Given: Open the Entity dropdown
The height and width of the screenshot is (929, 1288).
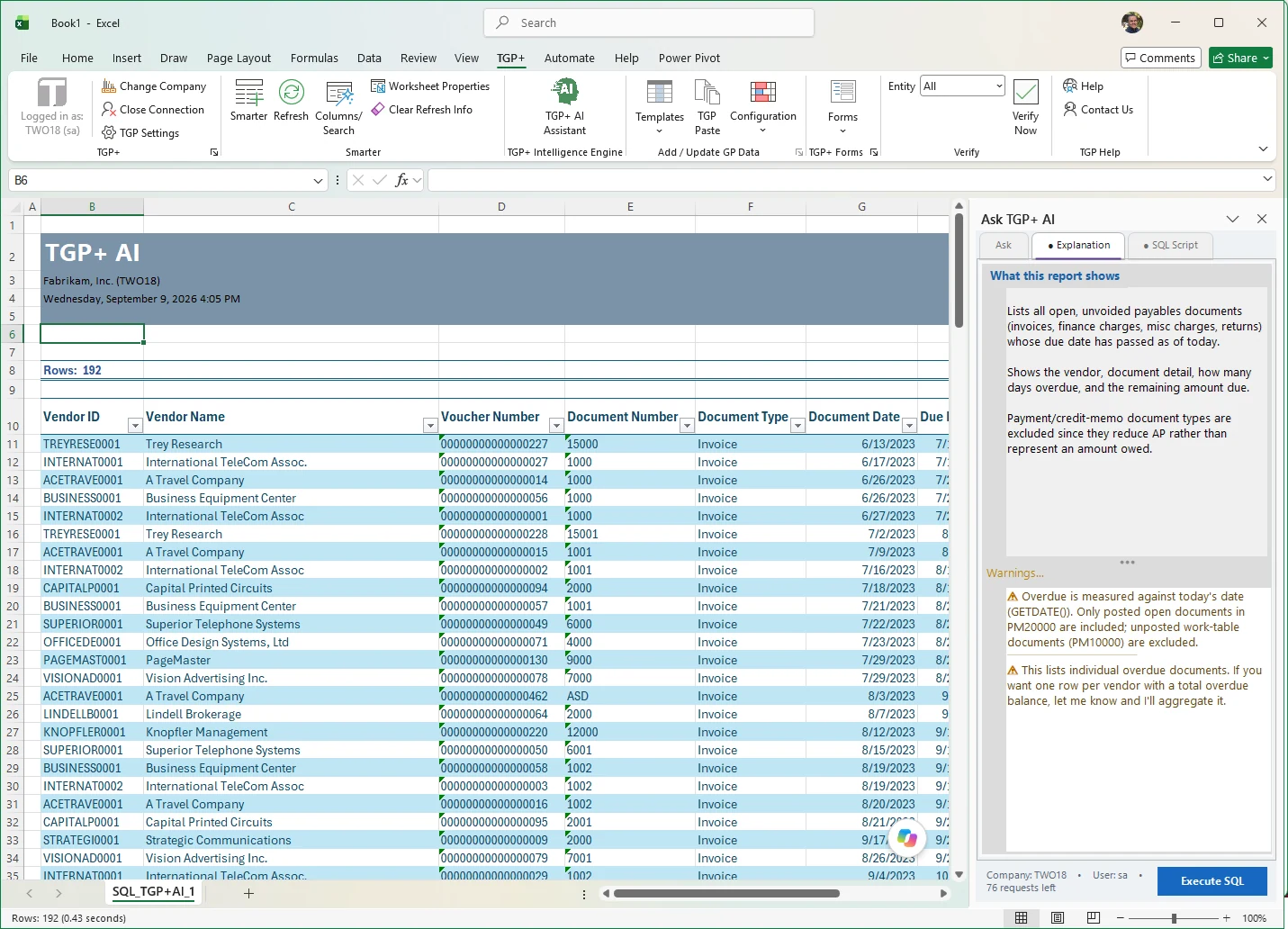Looking at the screenshot, I should (x=998, y=86).
